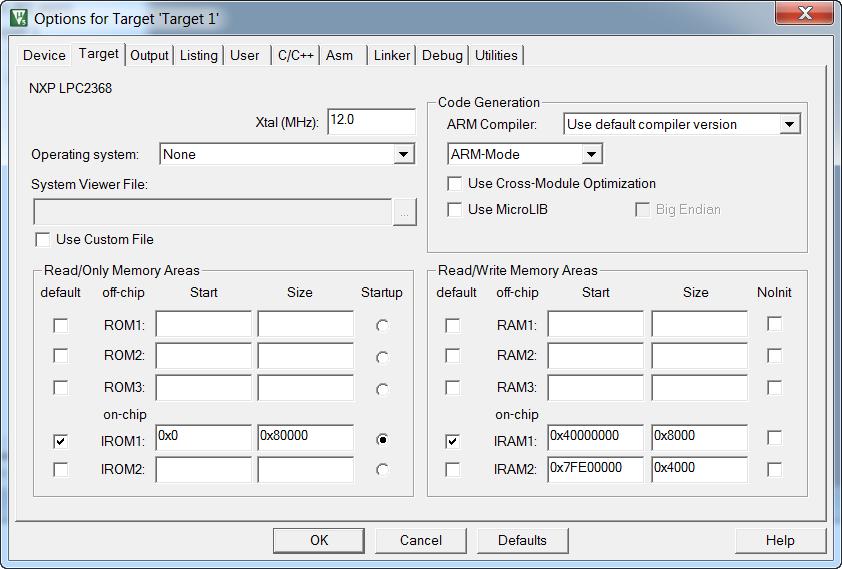The height and width of the screenshot is (569, 842).
Task: Click the IROM2 Start address field
Action: pyautogui.click(x=204, y=470)
